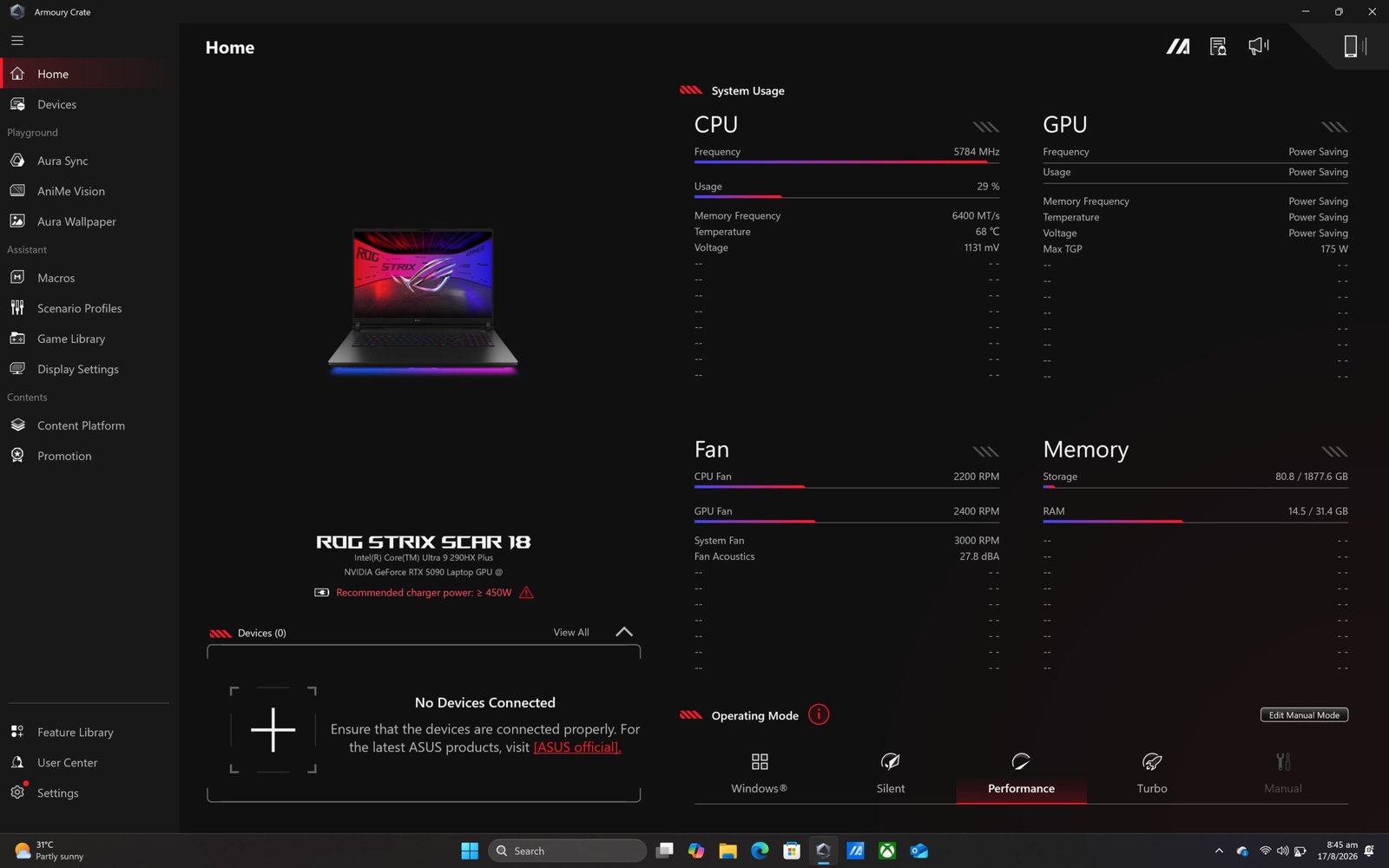
Task: Click the taskbar Search box
Action: pos(568,851)
